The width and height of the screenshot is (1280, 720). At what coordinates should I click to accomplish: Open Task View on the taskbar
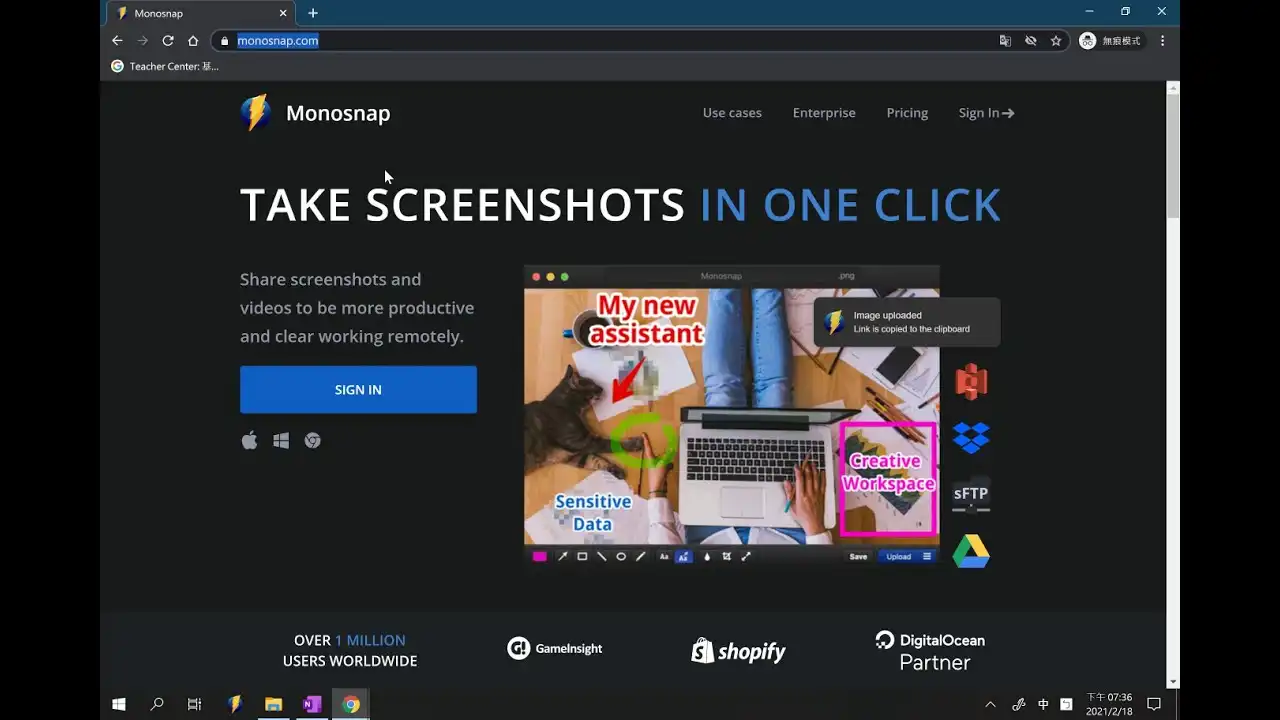tap(195, 704)
